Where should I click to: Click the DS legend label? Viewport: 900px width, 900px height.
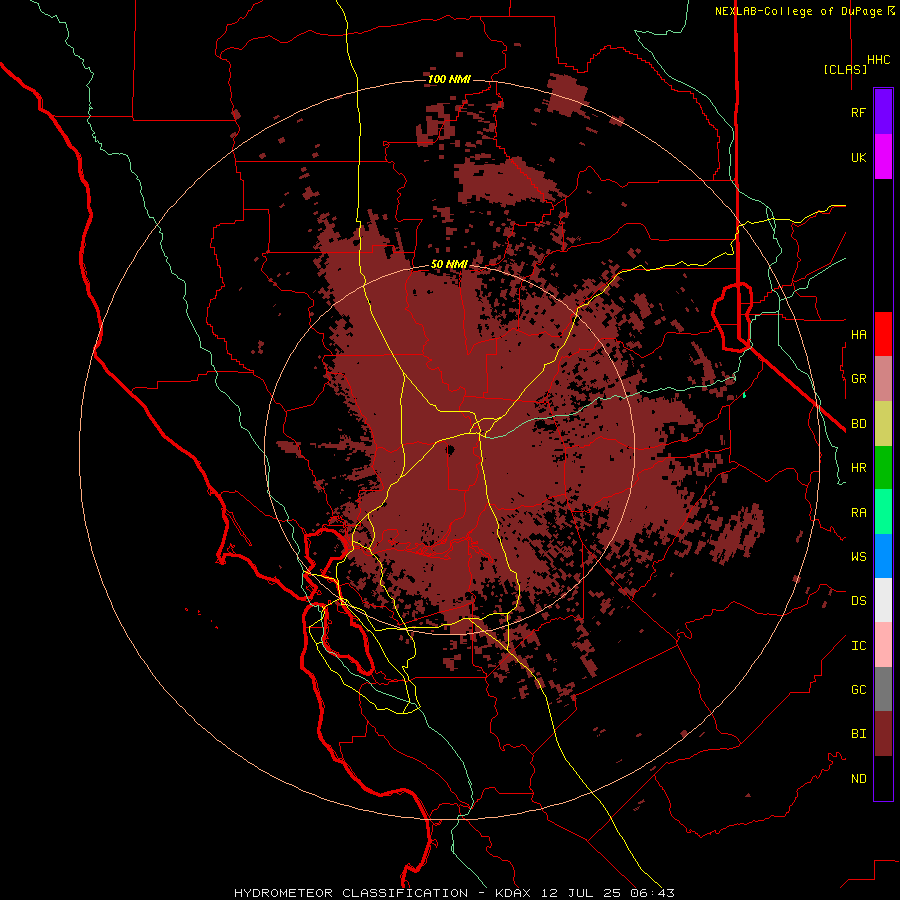858,601
